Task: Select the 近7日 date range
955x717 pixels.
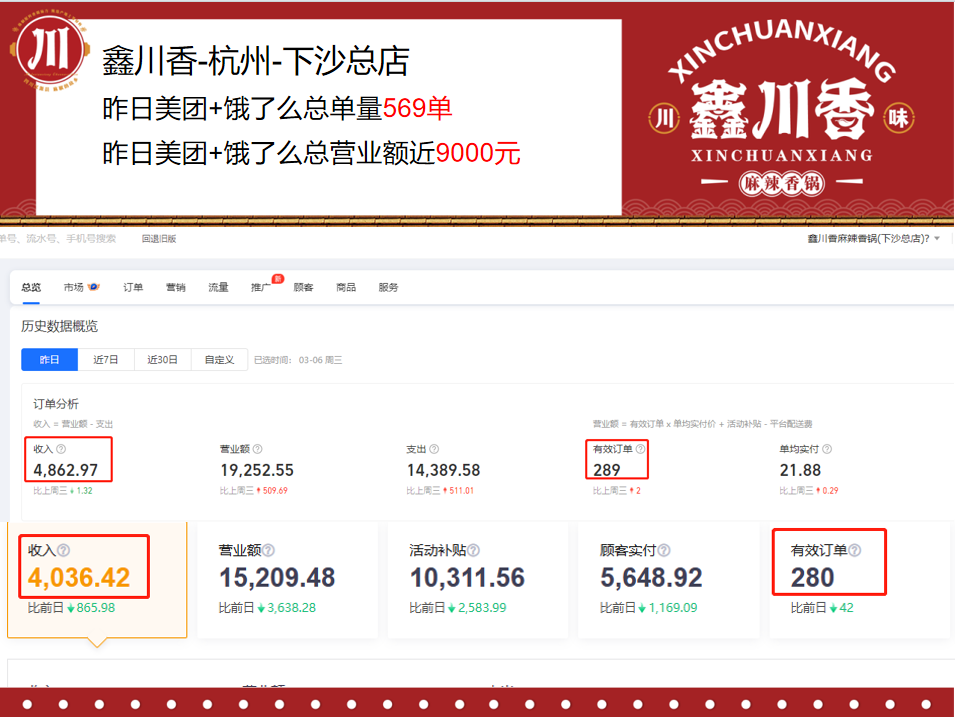Action: click(106, 359)
